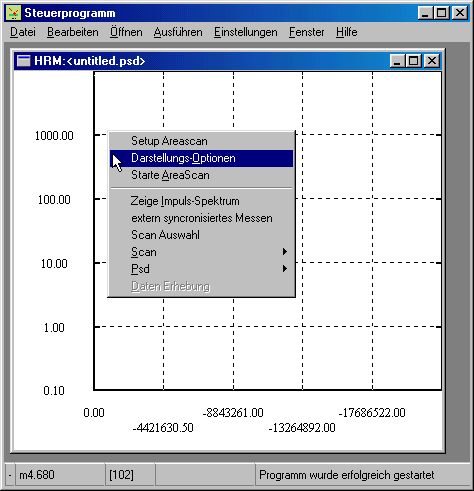Close the HRM untitled.psd child window

point(432,61)
